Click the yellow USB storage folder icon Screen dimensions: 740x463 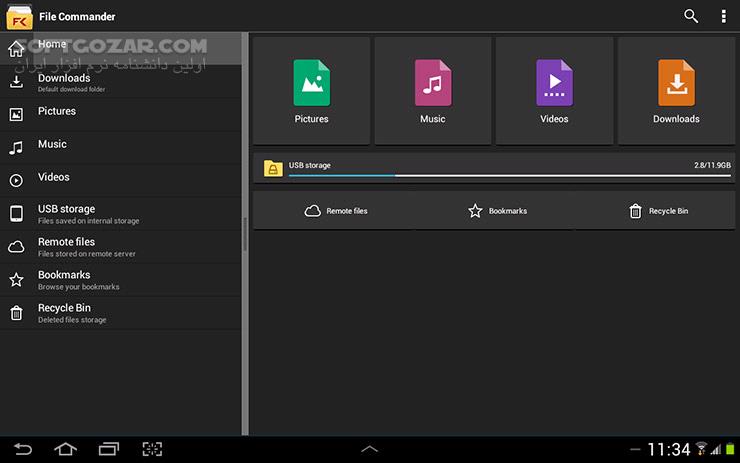coord(273,168)
